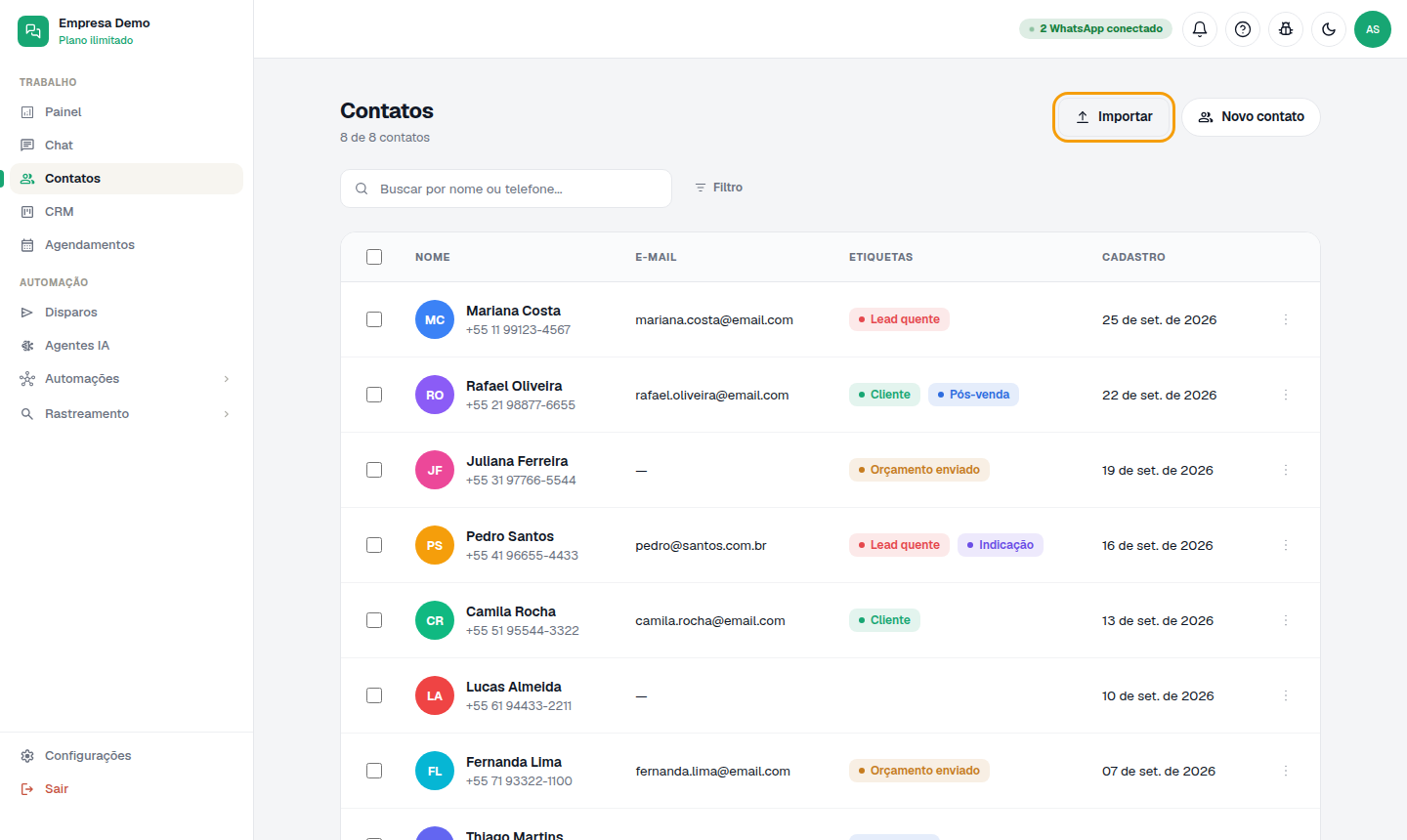Open row actions menu for Juliana Ferreira
The image size is (1407, 840).
(1286, 470)
